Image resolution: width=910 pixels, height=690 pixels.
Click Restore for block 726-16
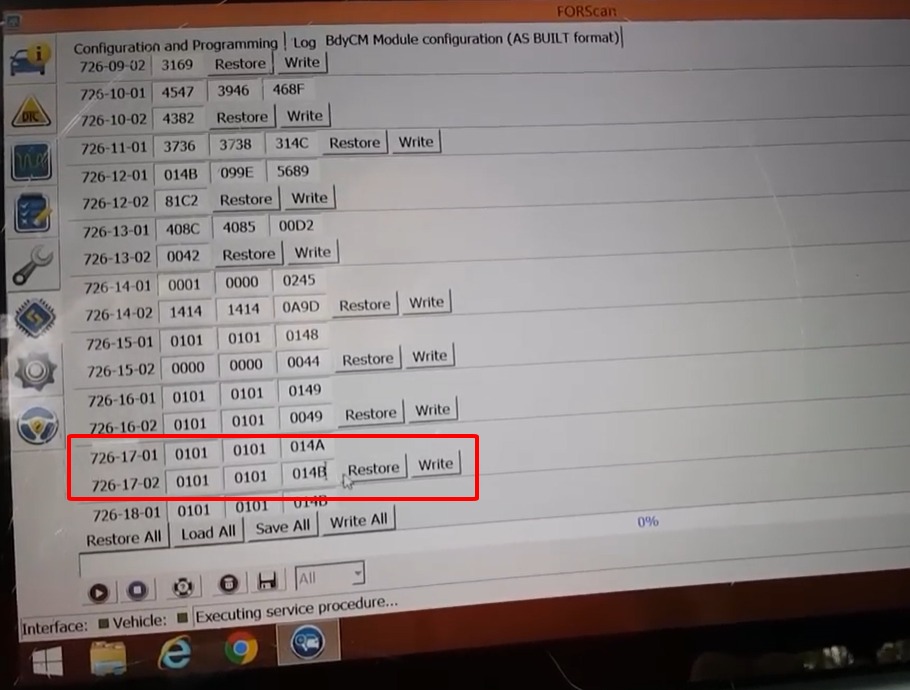click(371, 414)
